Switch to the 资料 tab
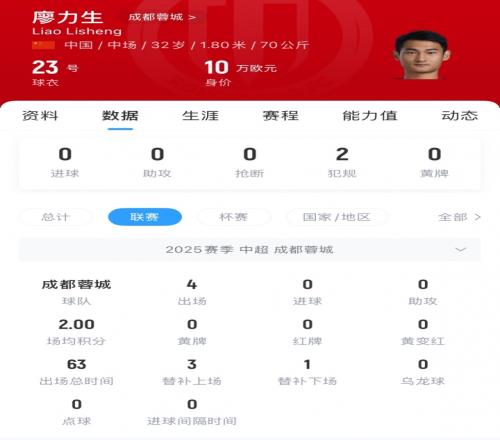 40,116
